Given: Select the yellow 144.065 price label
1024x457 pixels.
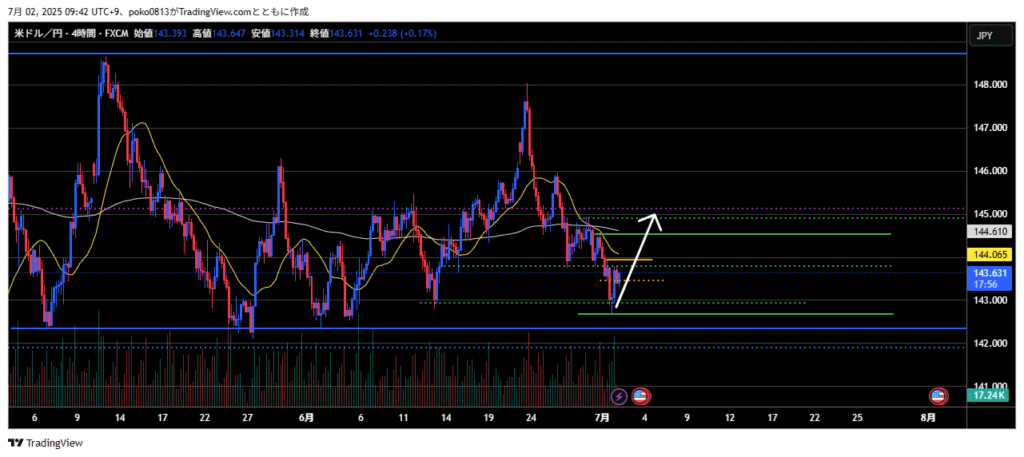Looking at the screenshot, I should pyautogui.click(x=989, y=255).
